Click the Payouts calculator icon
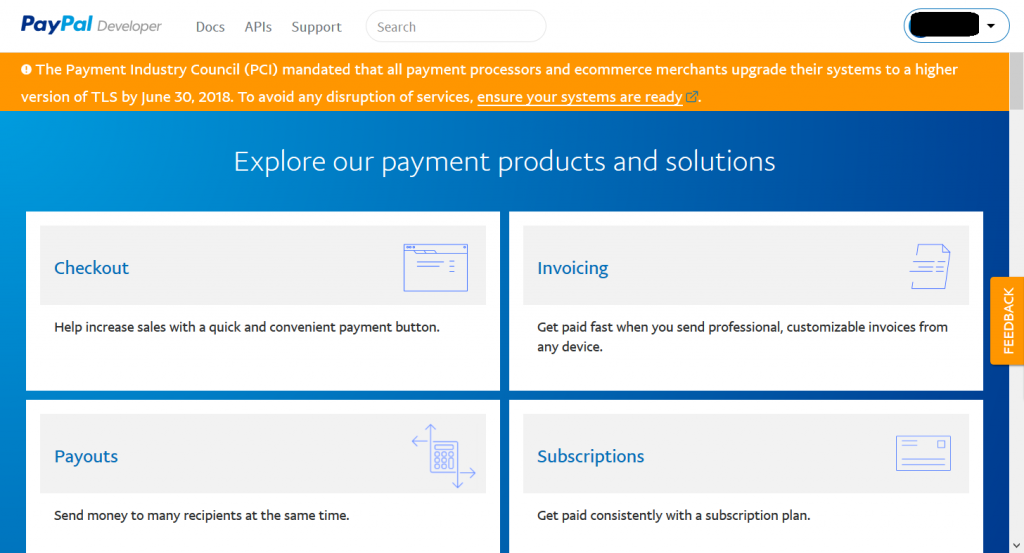Image resolution: width=1024 pixels, height=553 pixels. point(443,456)
